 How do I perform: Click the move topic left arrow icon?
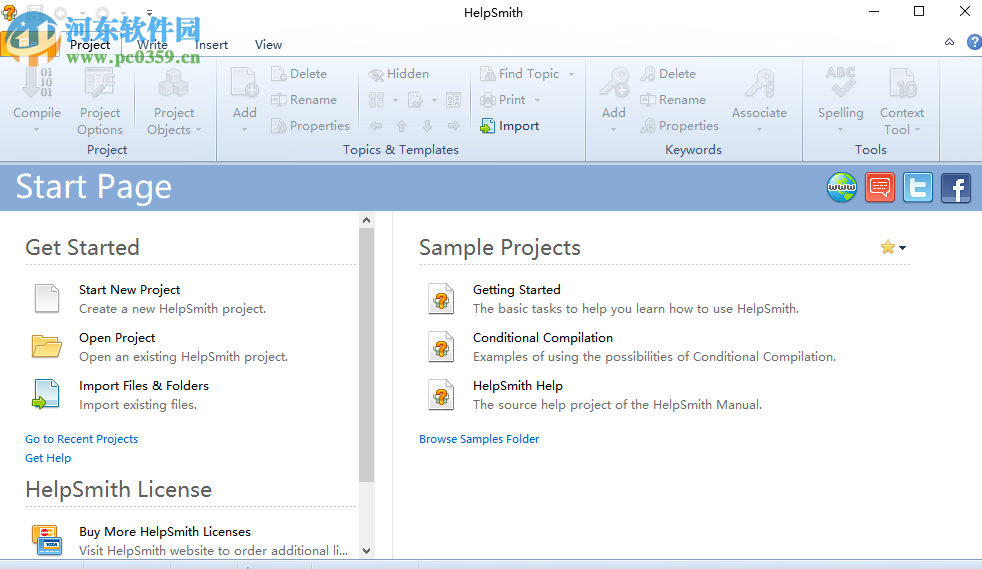click(376, 126)
